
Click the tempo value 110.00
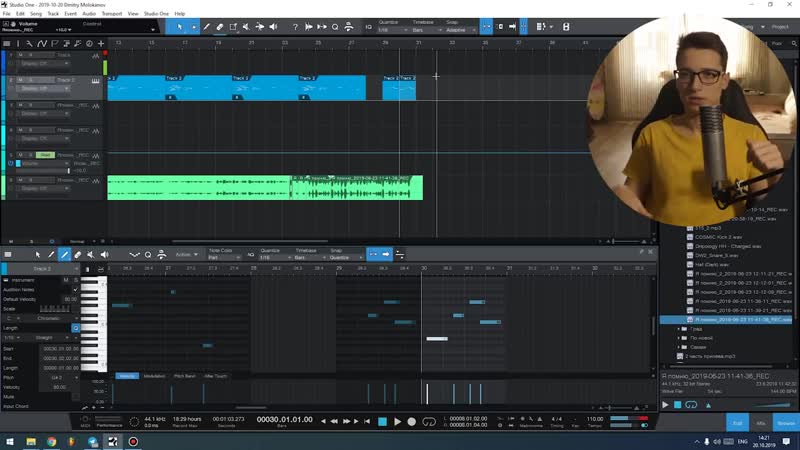pyautogui.click(x=595, y=419)
